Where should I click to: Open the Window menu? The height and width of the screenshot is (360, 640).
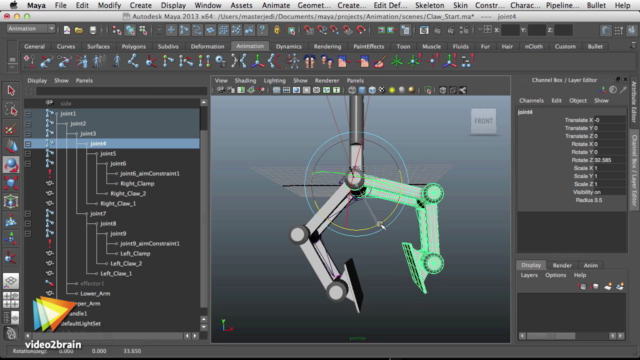(208, 5)
